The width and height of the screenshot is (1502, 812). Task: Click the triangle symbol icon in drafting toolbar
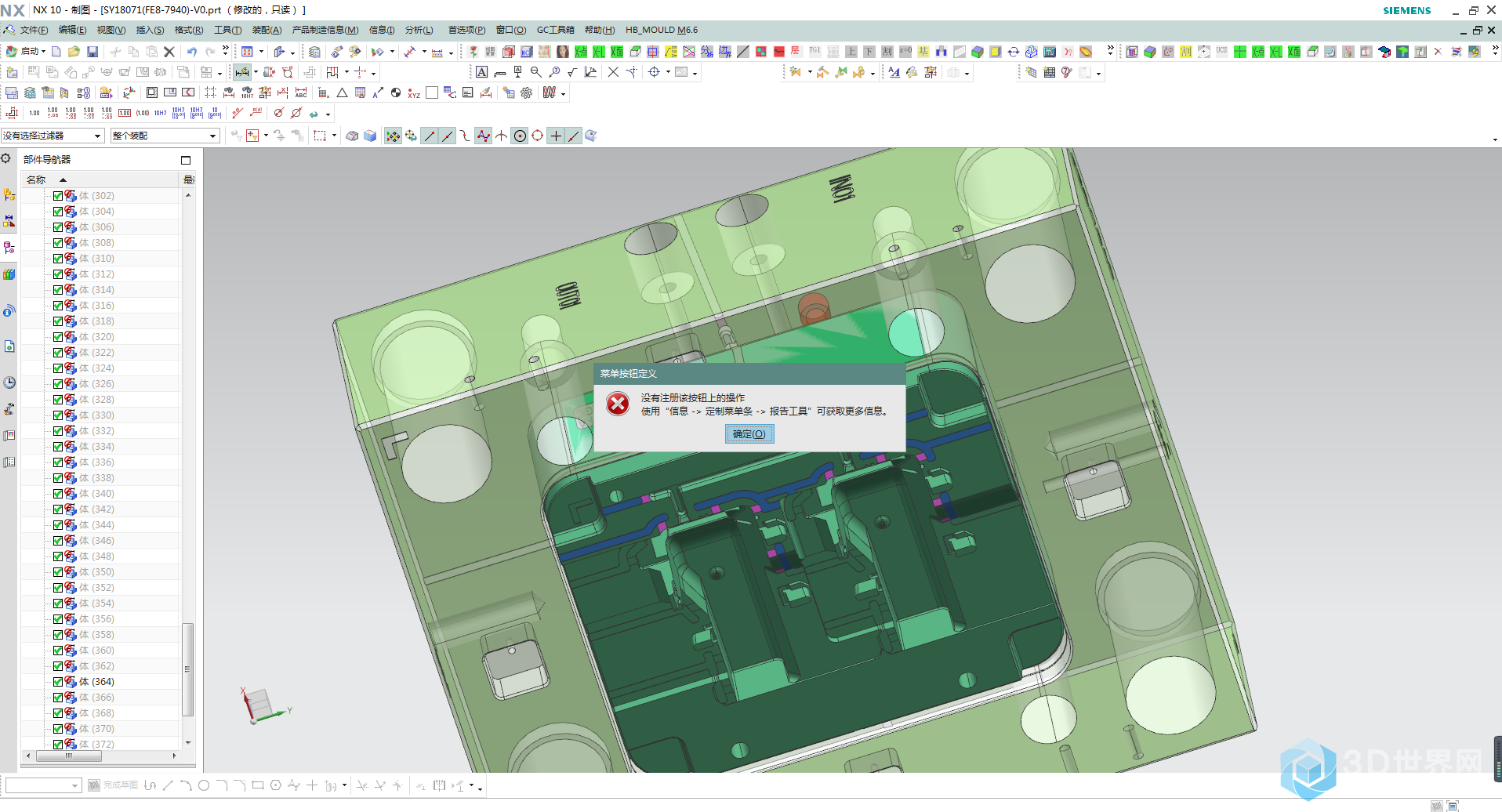(342, 93)
